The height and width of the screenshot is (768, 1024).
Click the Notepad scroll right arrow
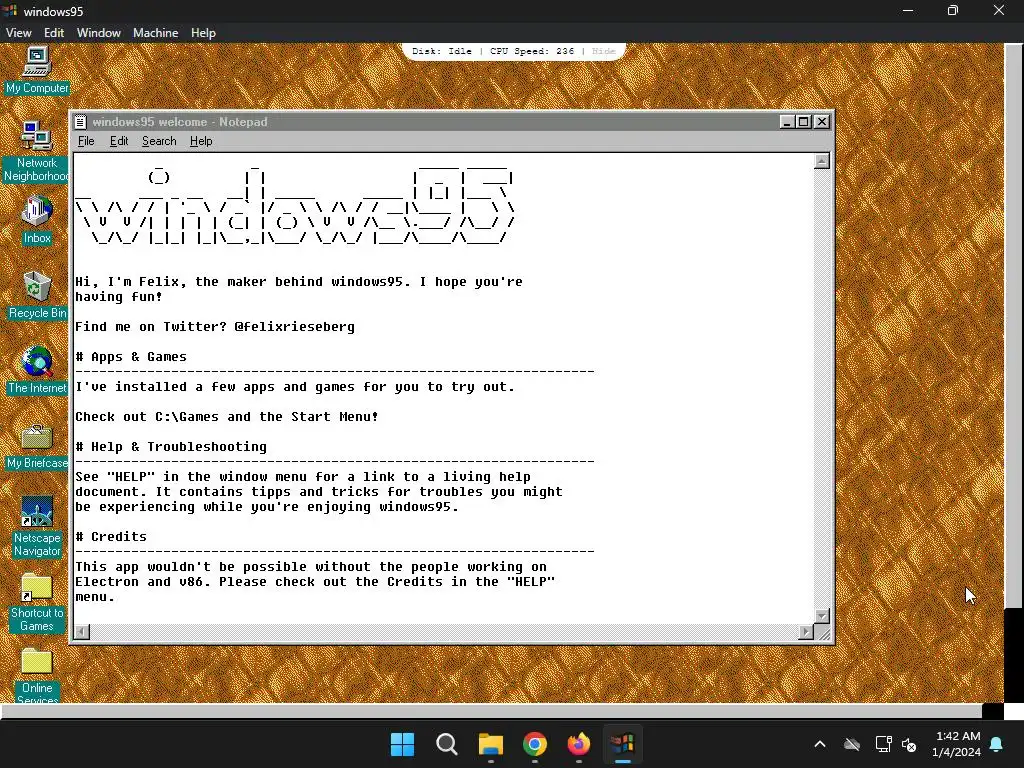click(x=806, y=632)
